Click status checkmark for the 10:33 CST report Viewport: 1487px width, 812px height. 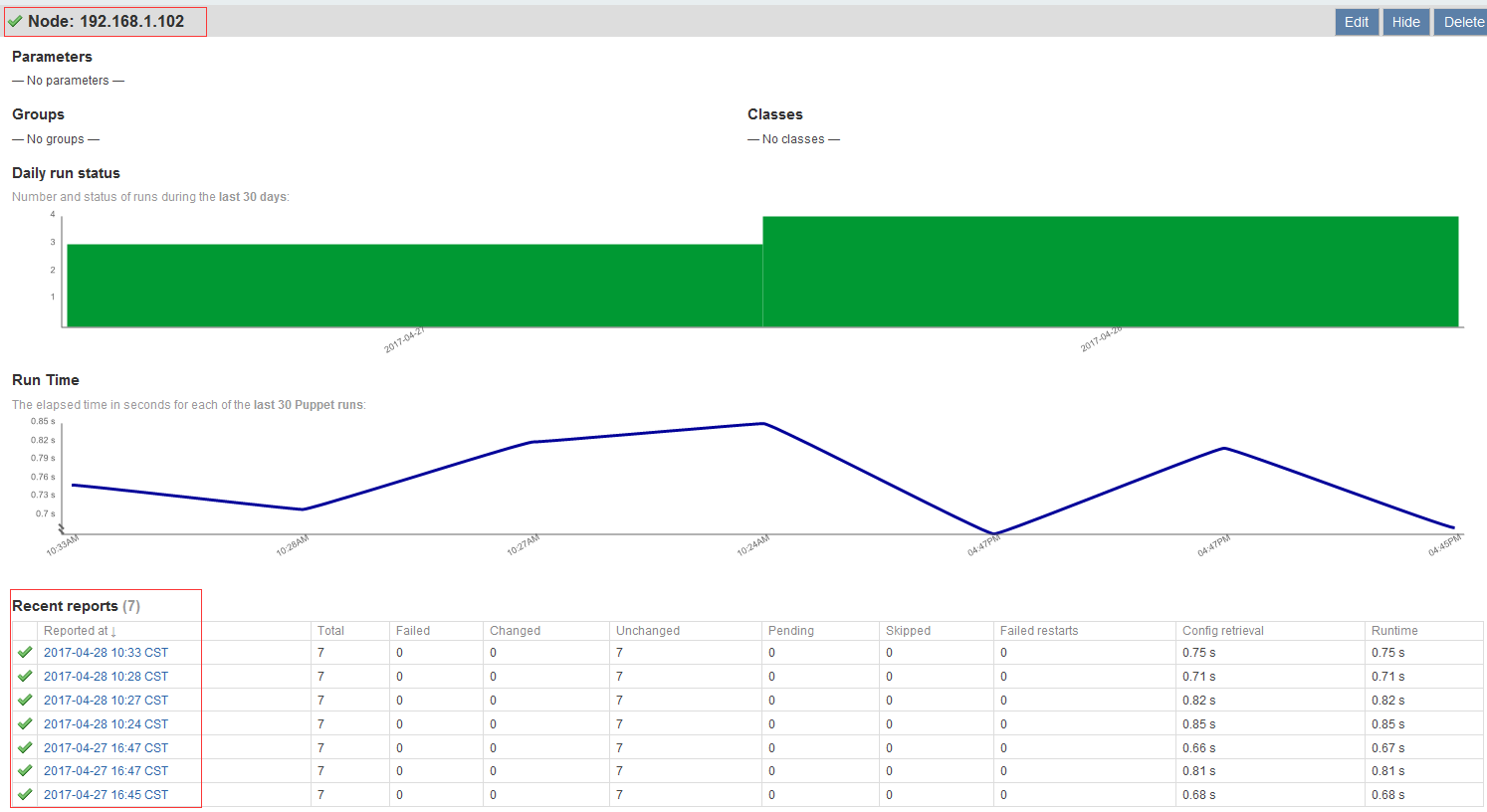(25, 653)
